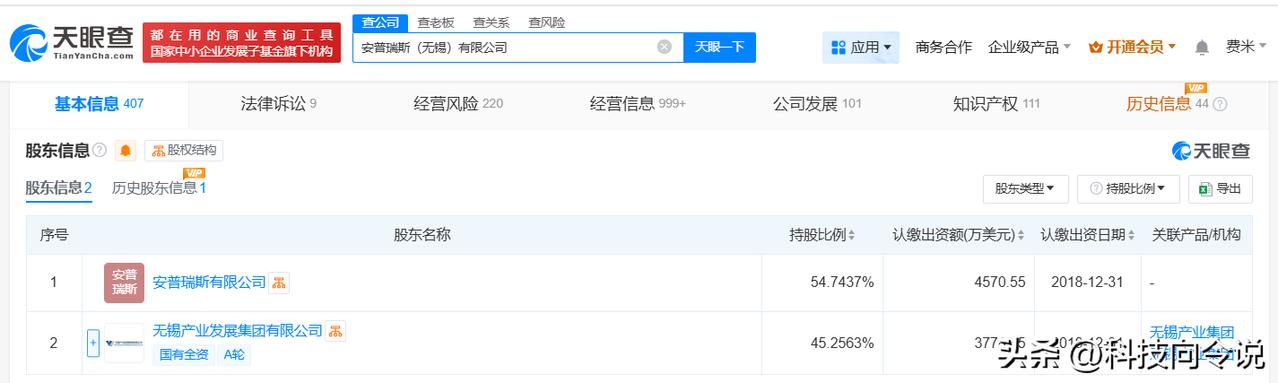This screenshot has height=383, width=1278.
Task: Select the 查风险 search tab
Action: tap(546, 22)
